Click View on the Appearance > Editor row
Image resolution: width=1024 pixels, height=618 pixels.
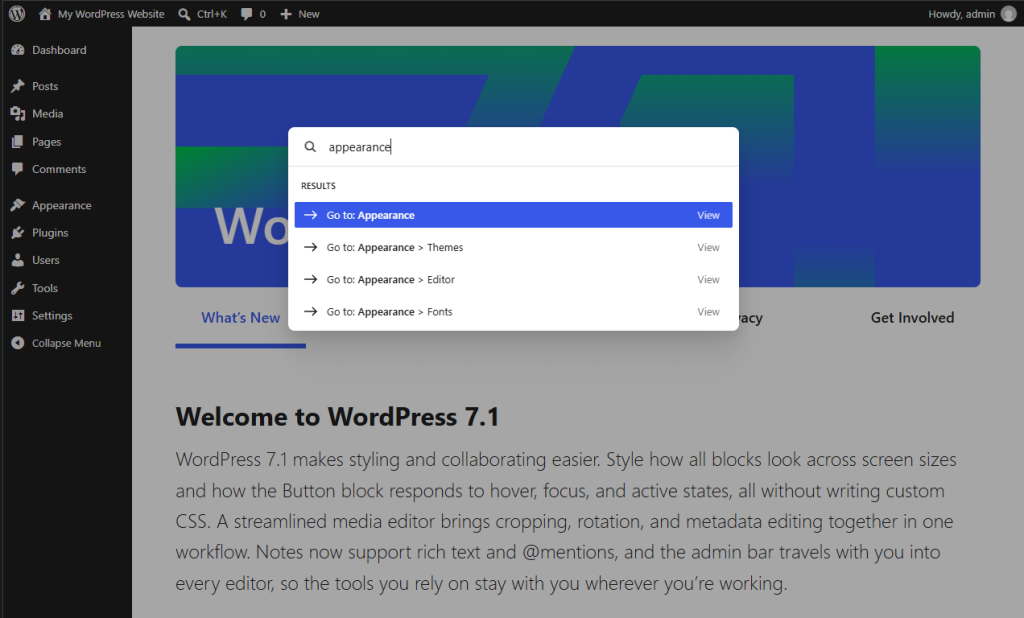click(708, 279)
